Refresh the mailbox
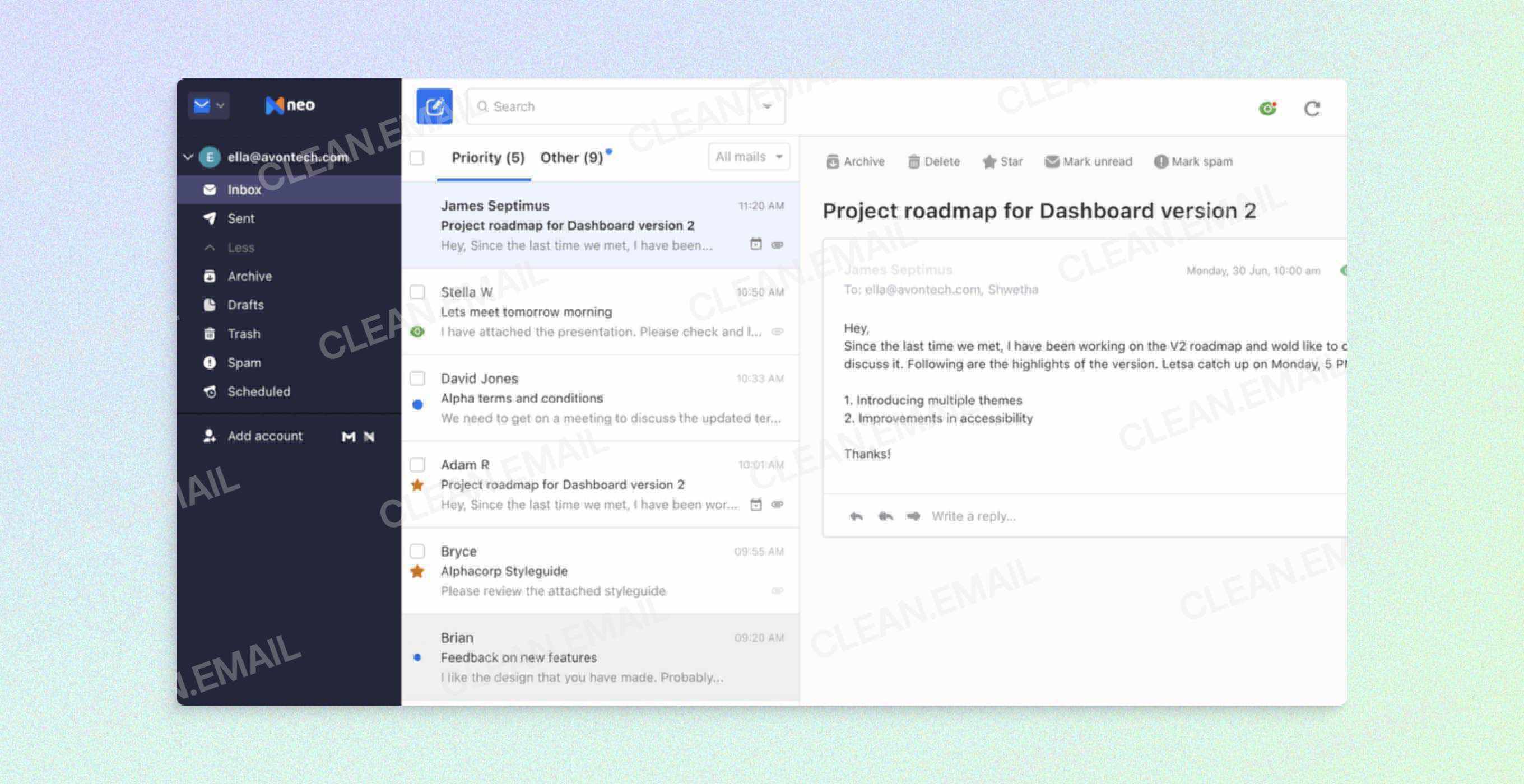Viewport: 1524px width, 784px height. [1313, 108]
